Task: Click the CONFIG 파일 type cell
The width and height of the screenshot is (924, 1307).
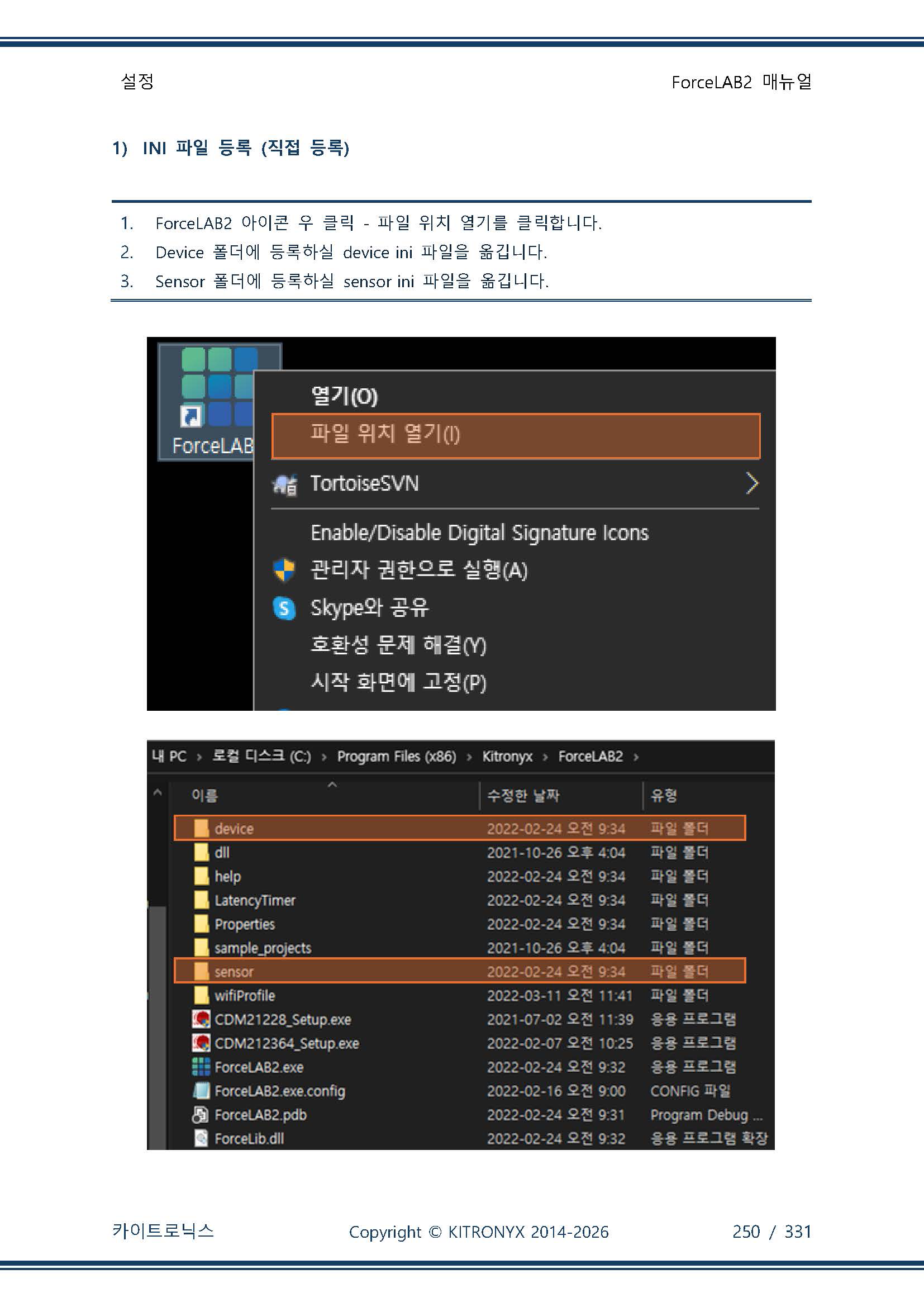Action: tap(690, 1091)
